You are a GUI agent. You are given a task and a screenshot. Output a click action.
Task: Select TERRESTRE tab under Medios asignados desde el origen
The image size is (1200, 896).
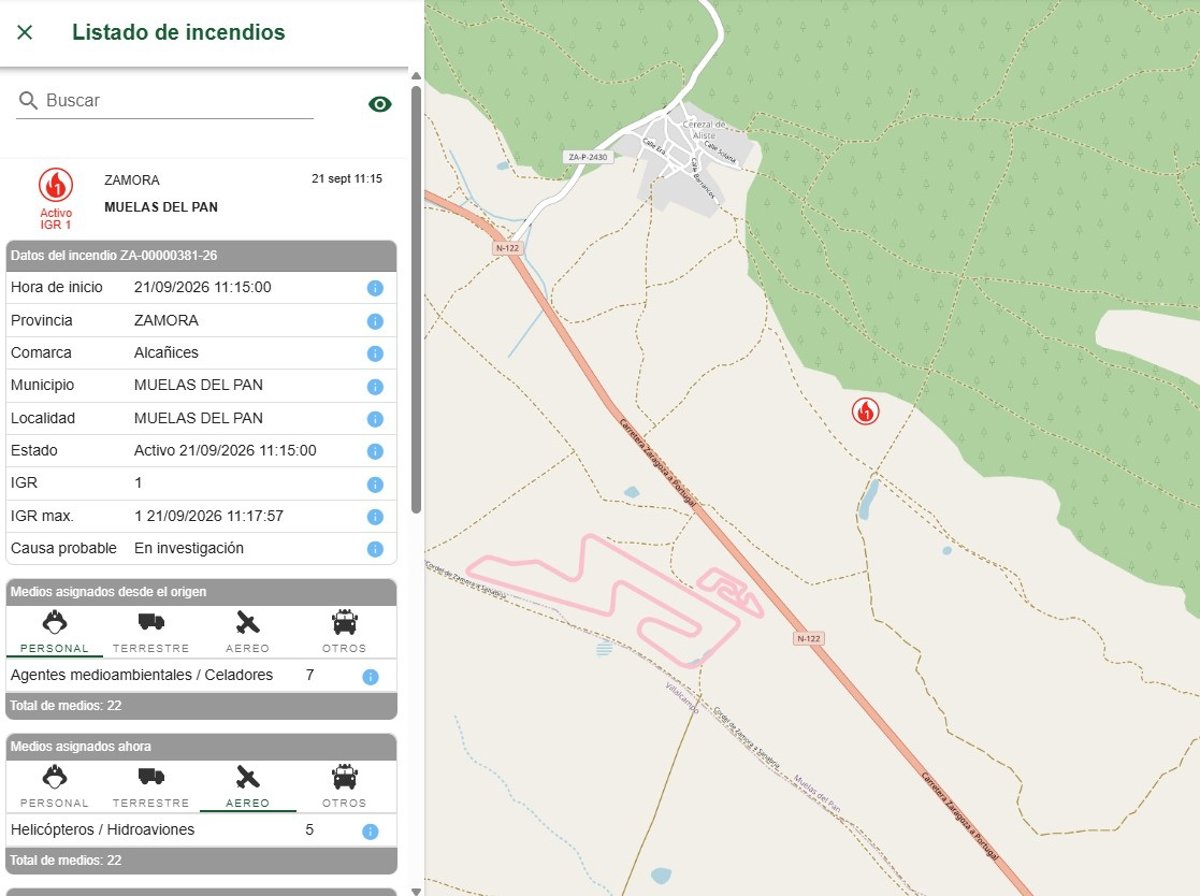pos(151,632)
